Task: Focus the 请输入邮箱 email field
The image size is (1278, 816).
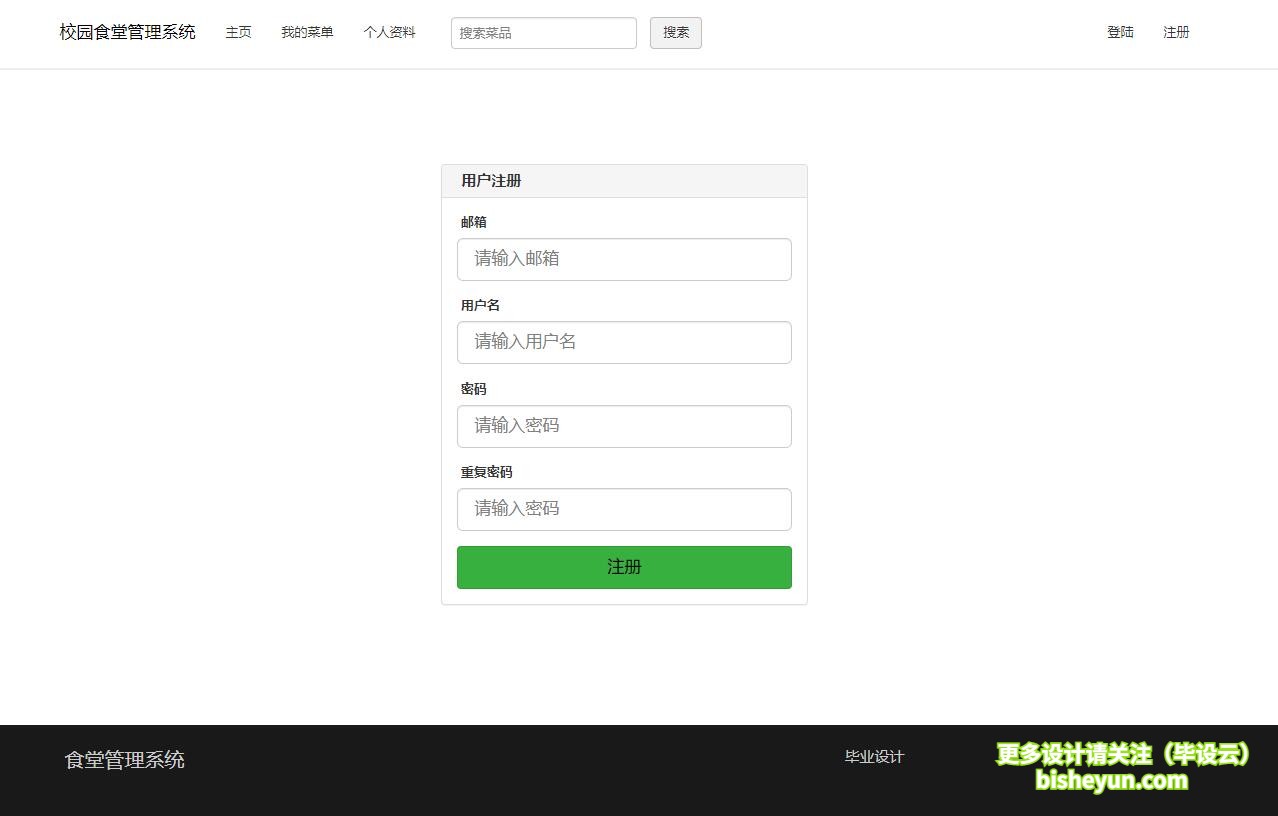Action: 624,259
